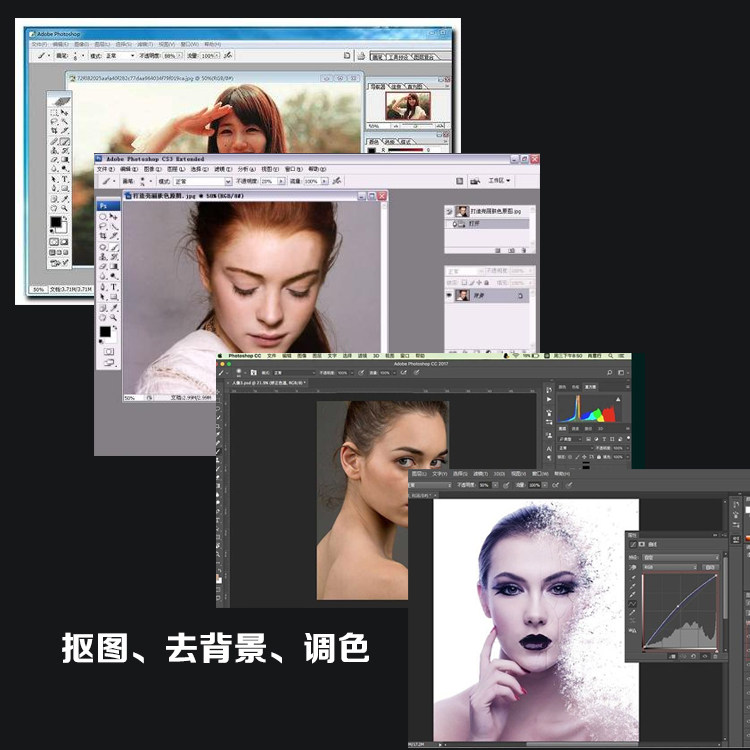Open the 不透明度 arrow in CS3 options bar

(x=281, y=181)
